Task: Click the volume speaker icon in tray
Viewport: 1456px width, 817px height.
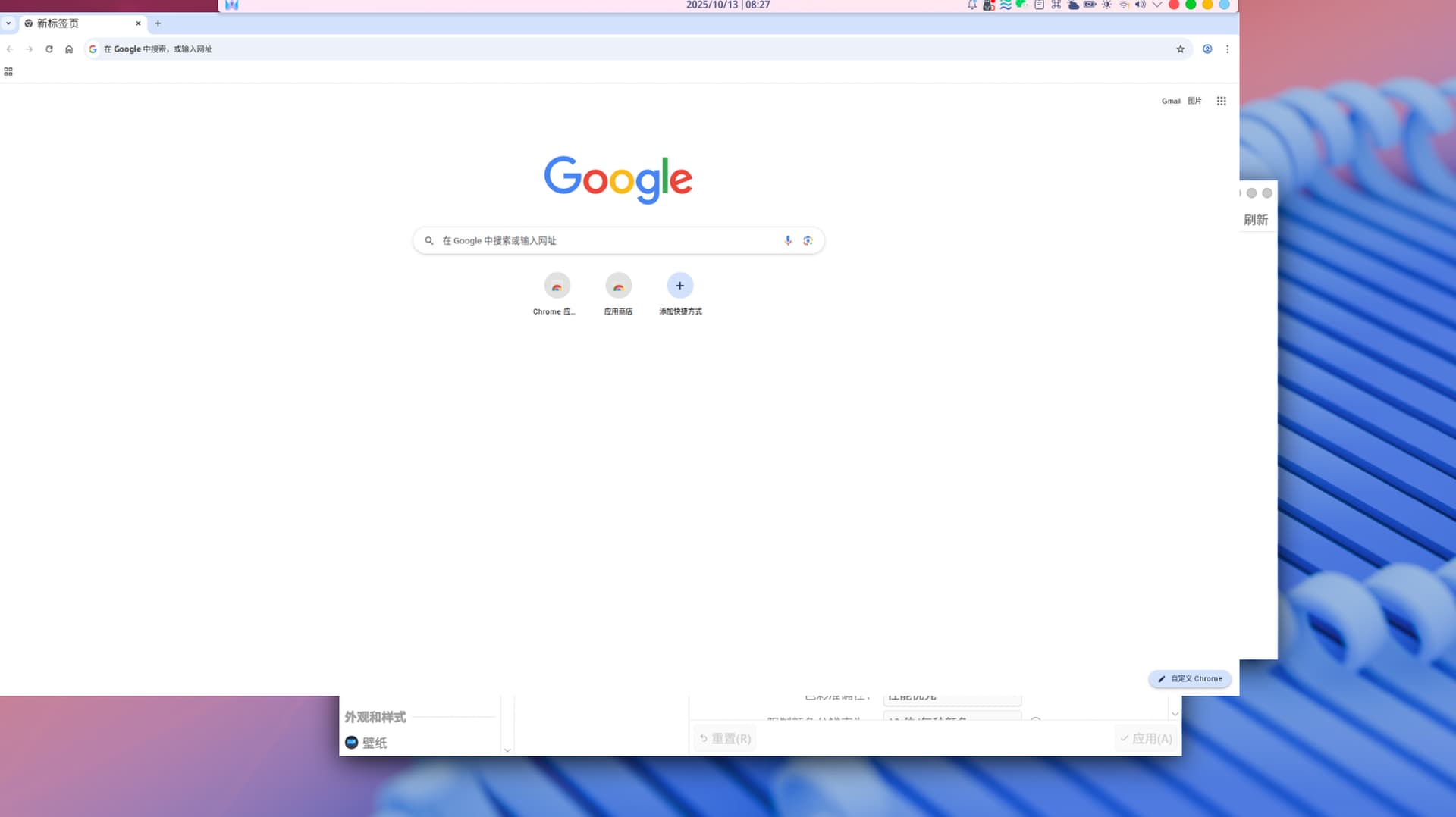Action: pos(1140,5)
